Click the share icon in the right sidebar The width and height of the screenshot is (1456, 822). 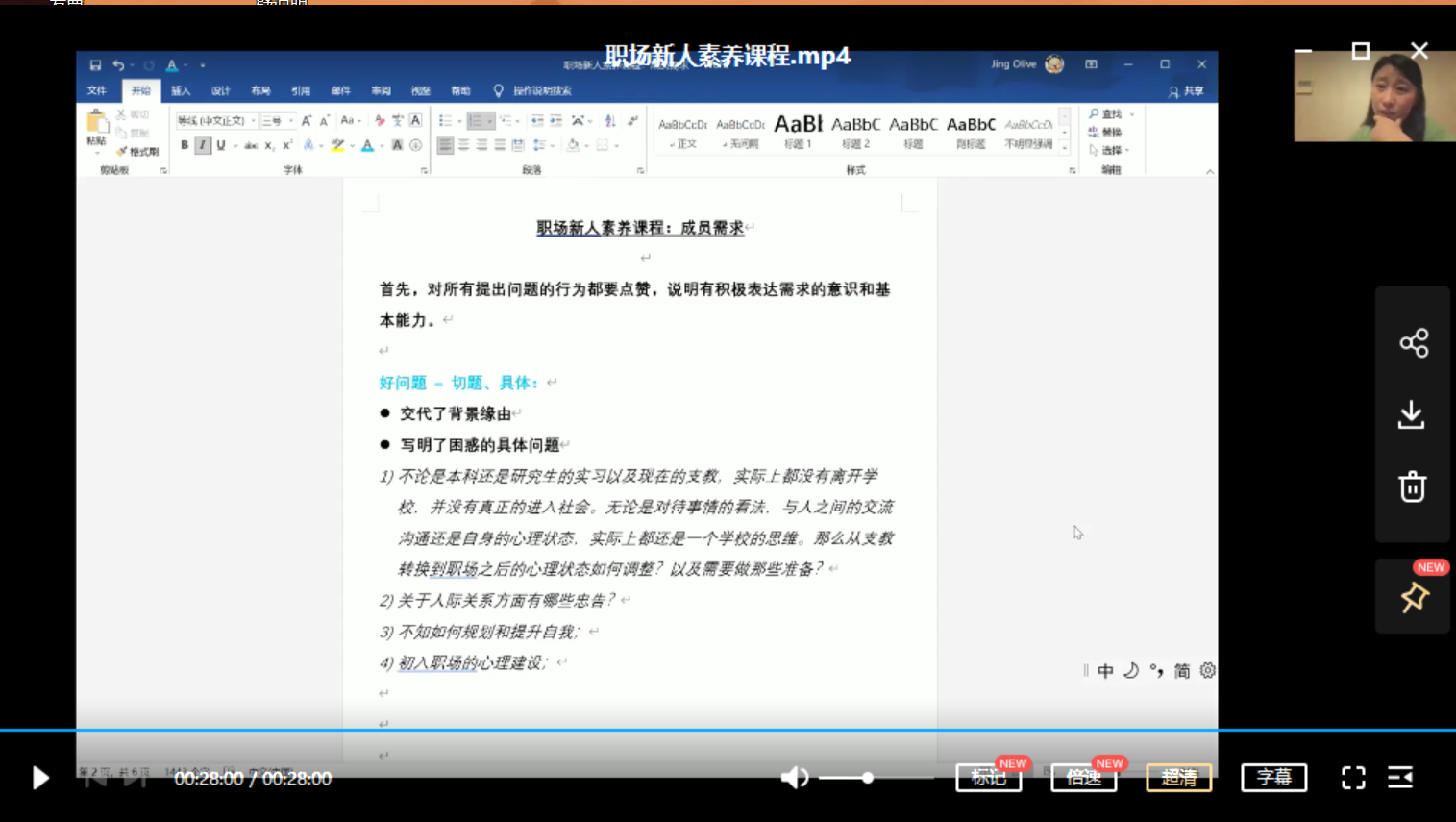1413,343
